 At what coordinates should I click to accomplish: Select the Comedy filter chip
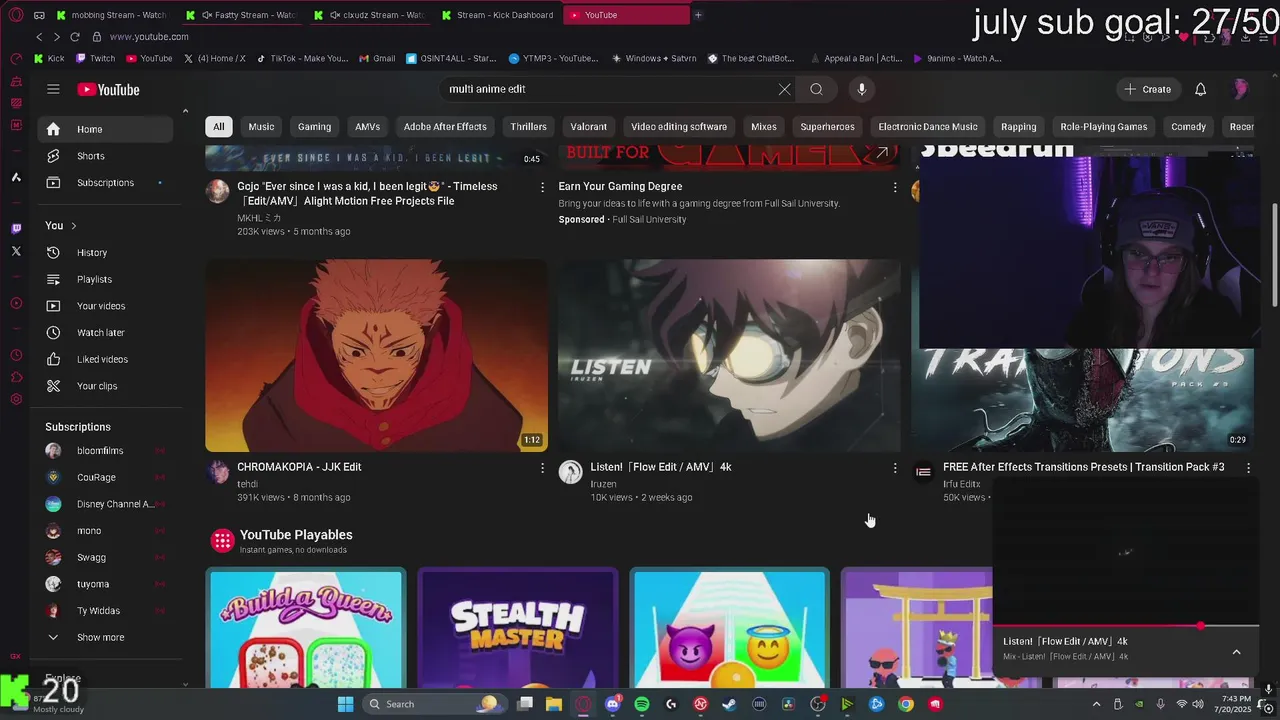pyautogui.click(x=1188, y=127)
